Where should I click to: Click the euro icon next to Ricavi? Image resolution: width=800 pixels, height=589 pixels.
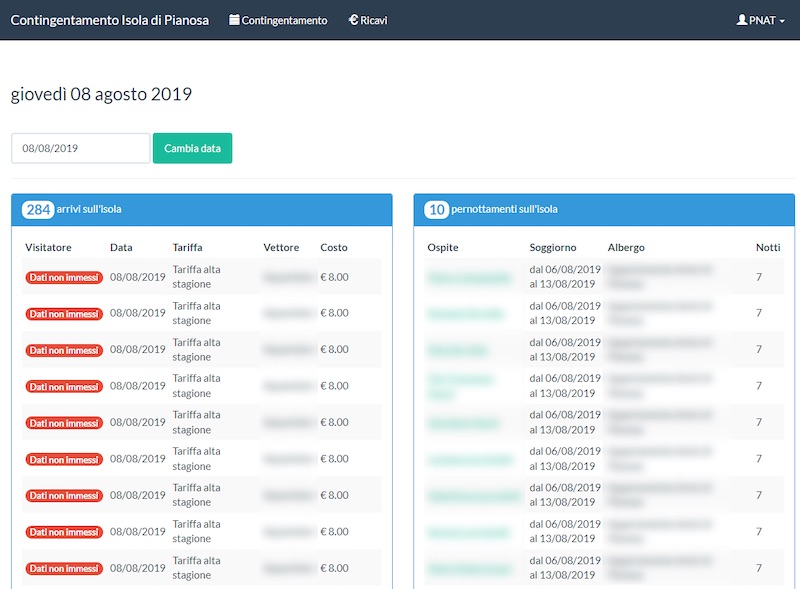[x=353, y=20]
